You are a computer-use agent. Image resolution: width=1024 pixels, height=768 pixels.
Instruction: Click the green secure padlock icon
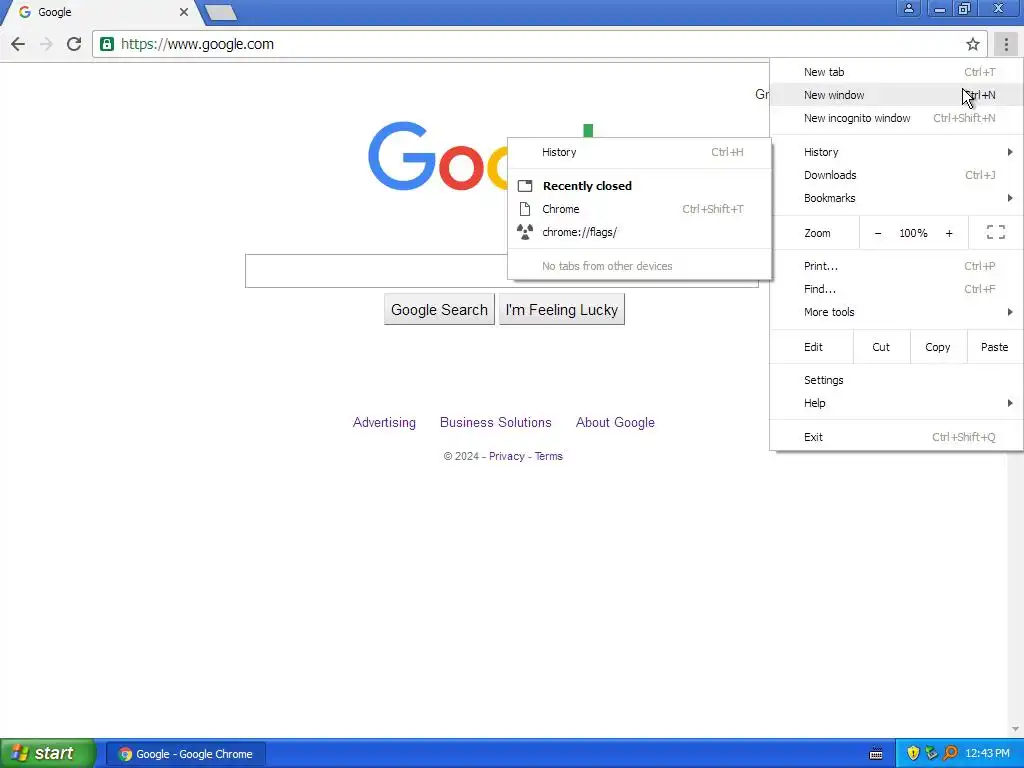pyautogui.click(x=107, y=44)
